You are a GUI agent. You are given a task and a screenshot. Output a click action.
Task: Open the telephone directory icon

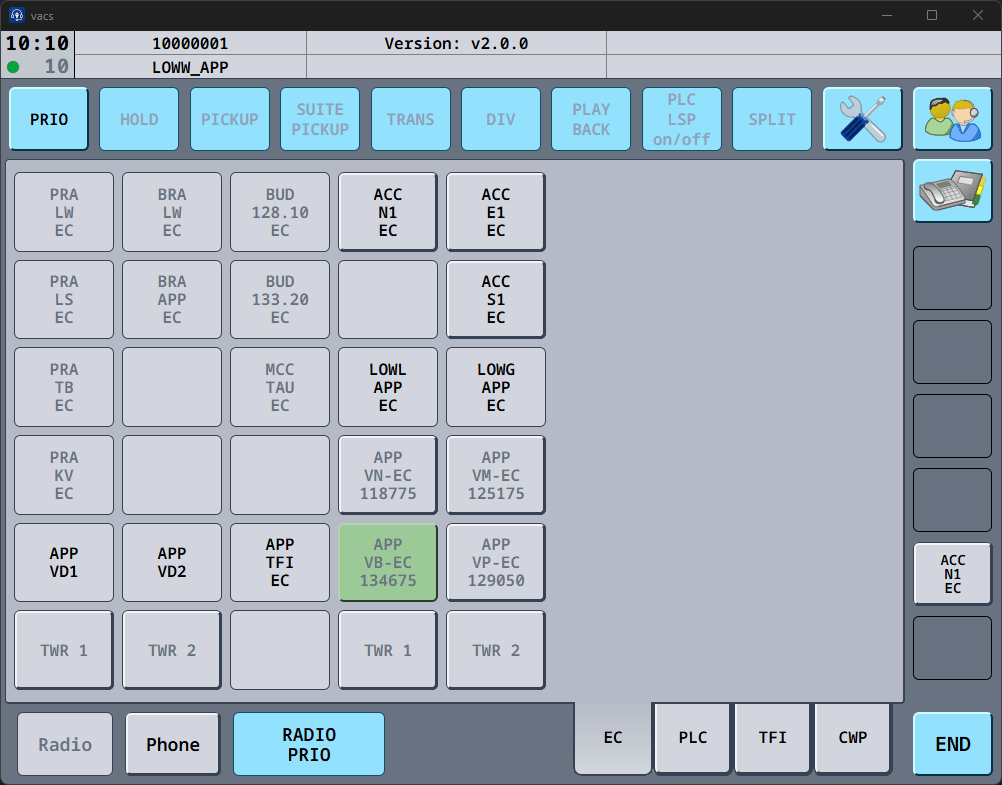click(x=952, y=191)
